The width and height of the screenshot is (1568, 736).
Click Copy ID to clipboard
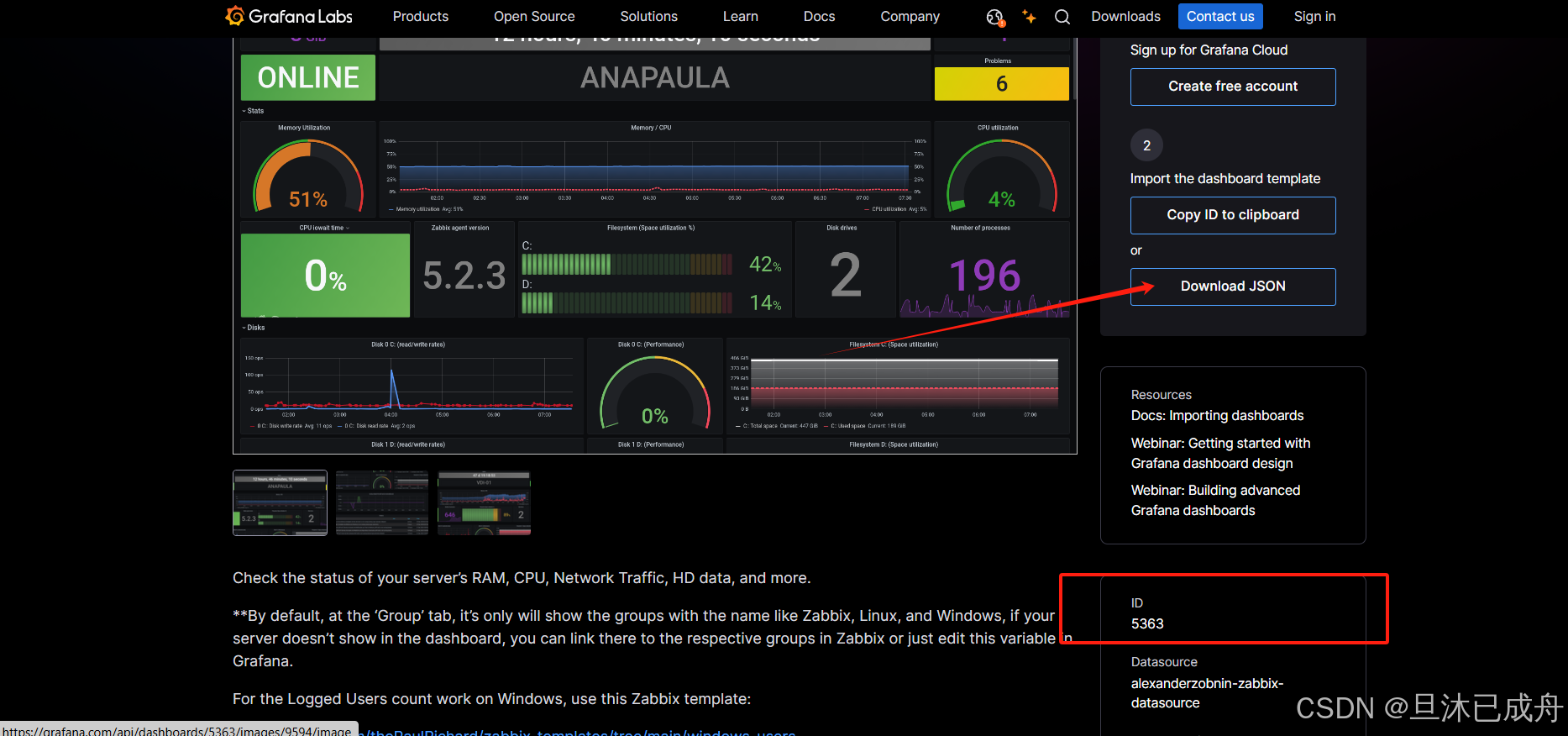click(x=1233, y=215)
